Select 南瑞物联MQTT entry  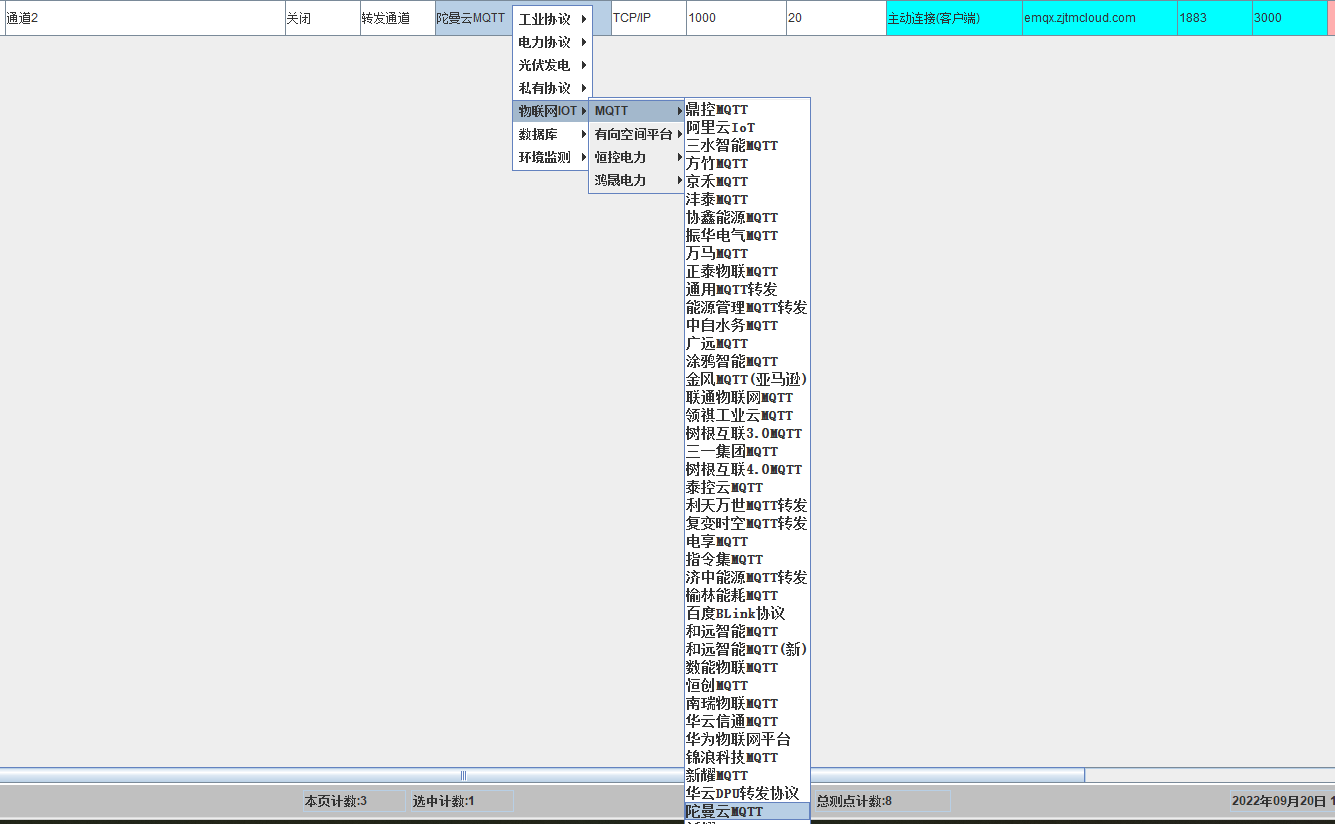(x=747, y=704)
